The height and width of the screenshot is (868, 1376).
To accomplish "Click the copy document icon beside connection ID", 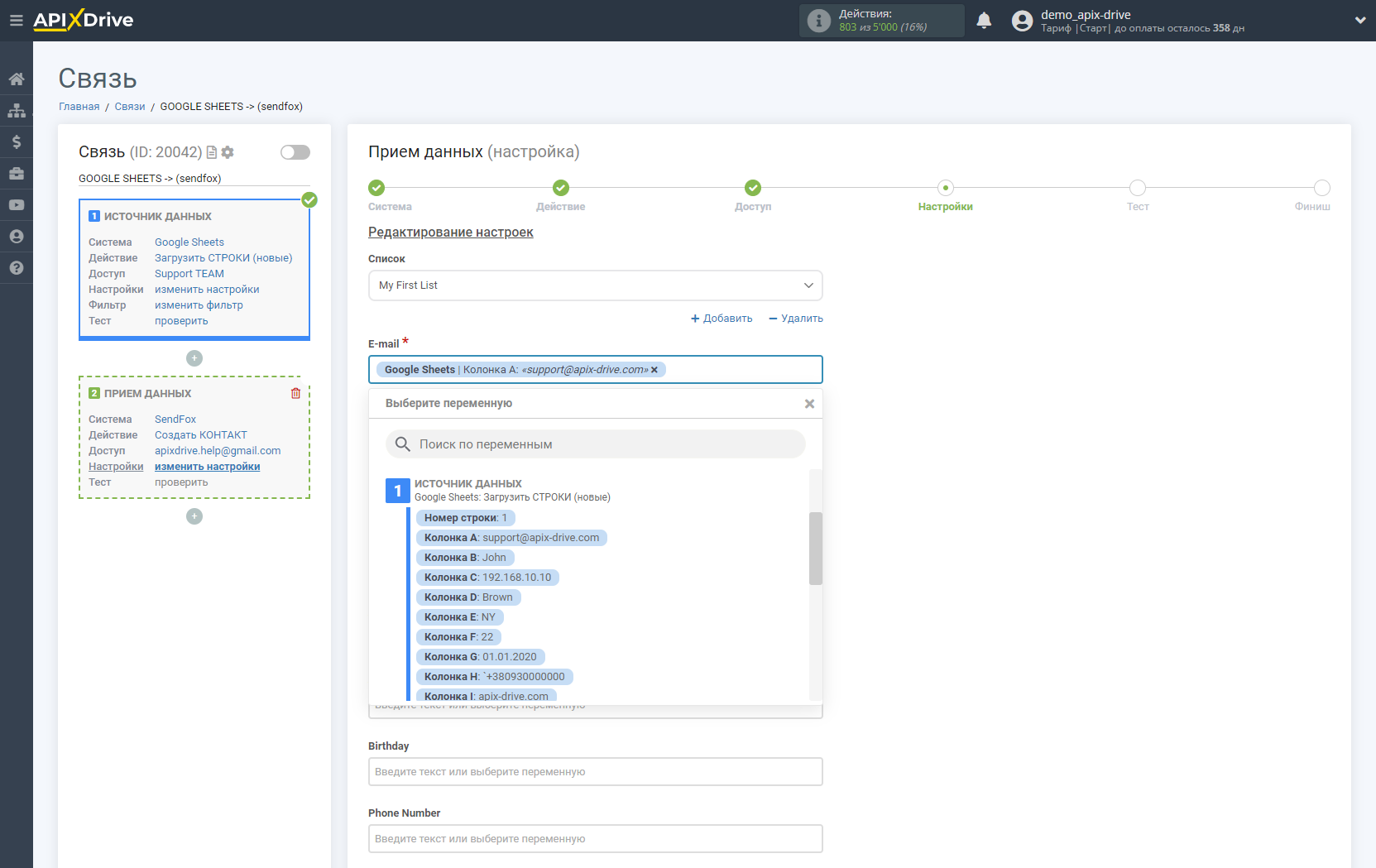I will point(212,152).
